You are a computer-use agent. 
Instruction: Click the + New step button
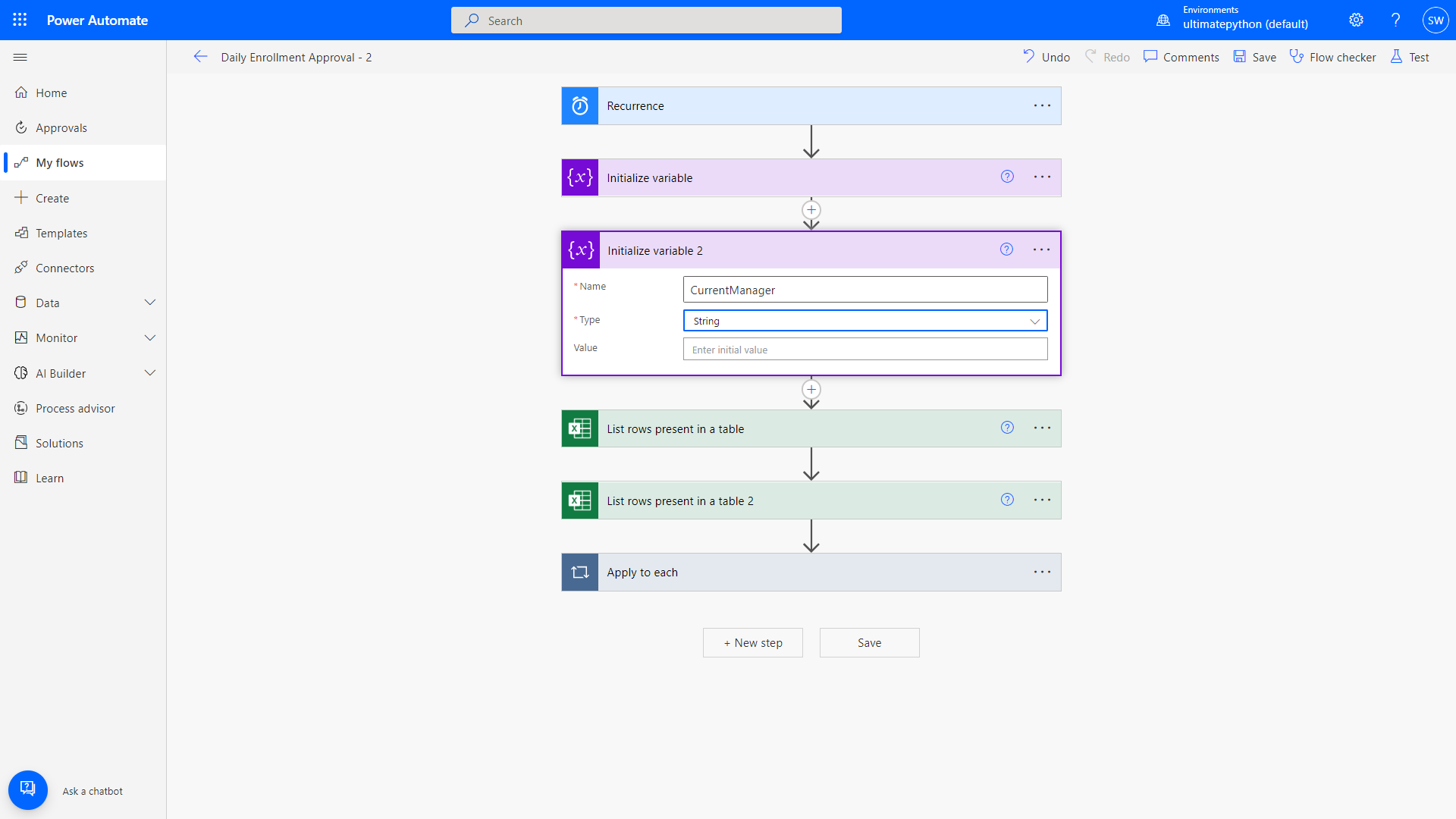click(753, 642)
